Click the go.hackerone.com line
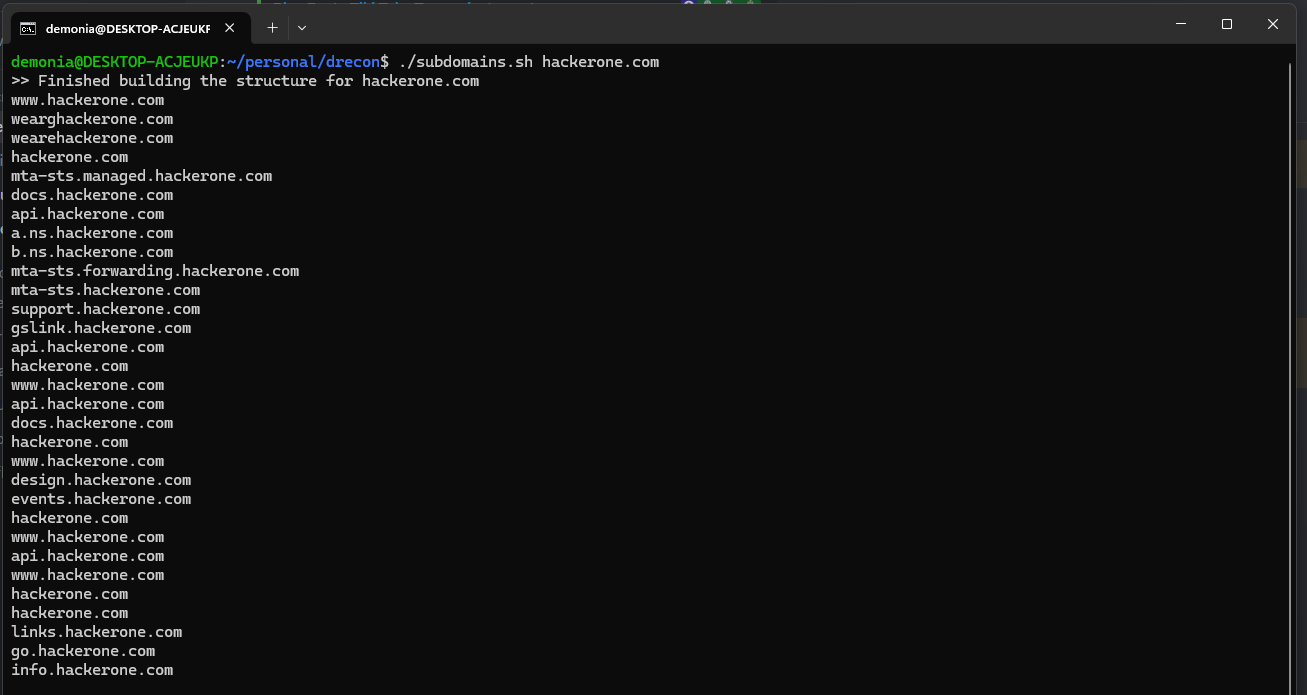The height and width of the screenshot is (695, 1307). coord(83,651)
